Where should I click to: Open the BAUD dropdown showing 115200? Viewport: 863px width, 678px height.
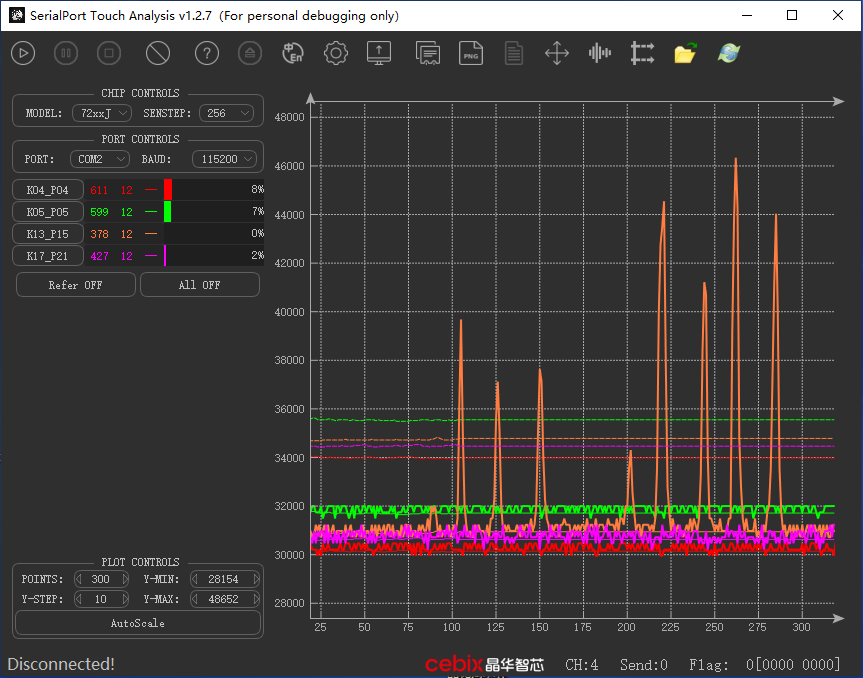[x=225, y=160]
